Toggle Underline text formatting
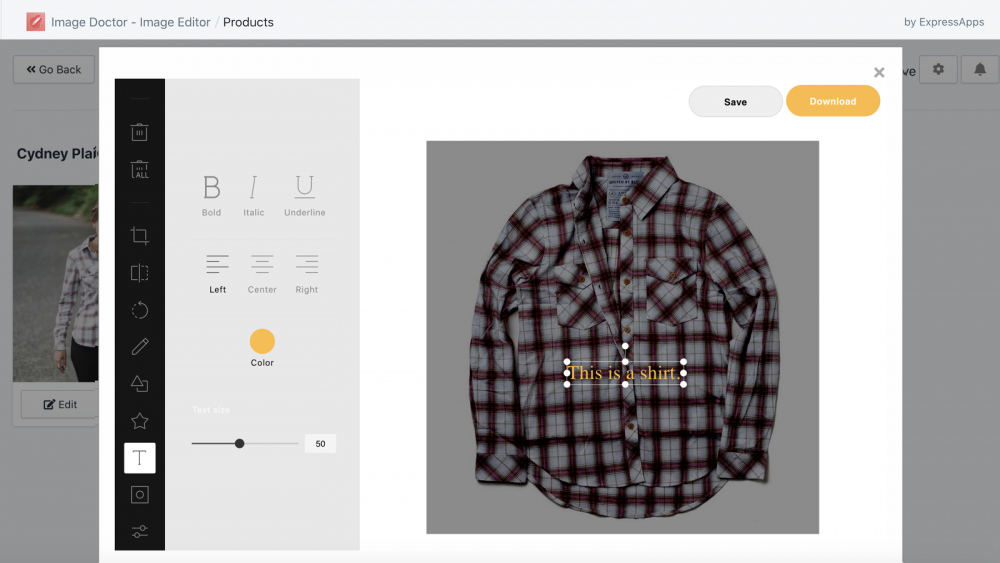Screen dimensions: 1000x563 click(x=304, y=195)
